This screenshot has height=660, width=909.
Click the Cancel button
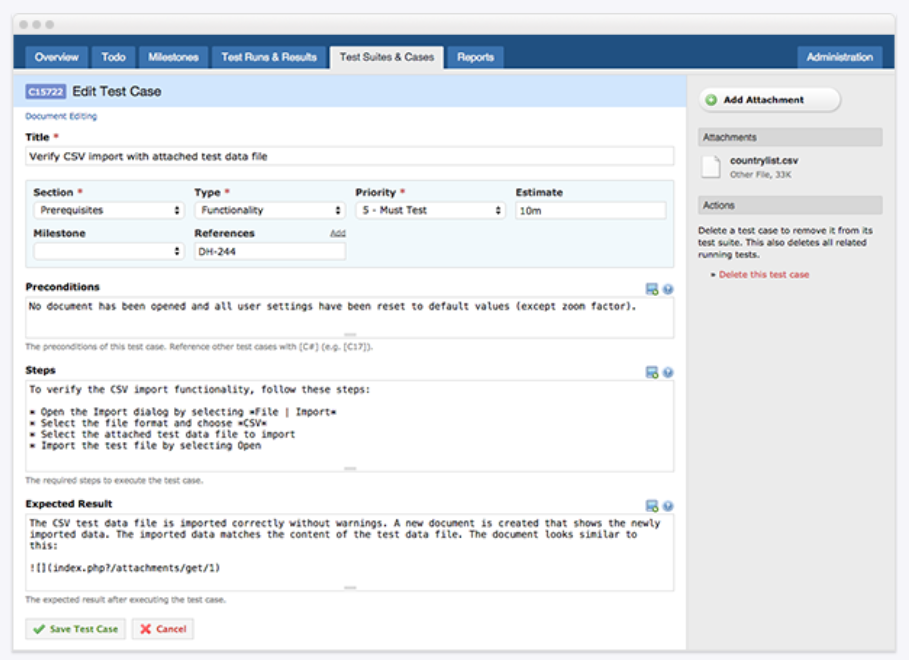162,629
